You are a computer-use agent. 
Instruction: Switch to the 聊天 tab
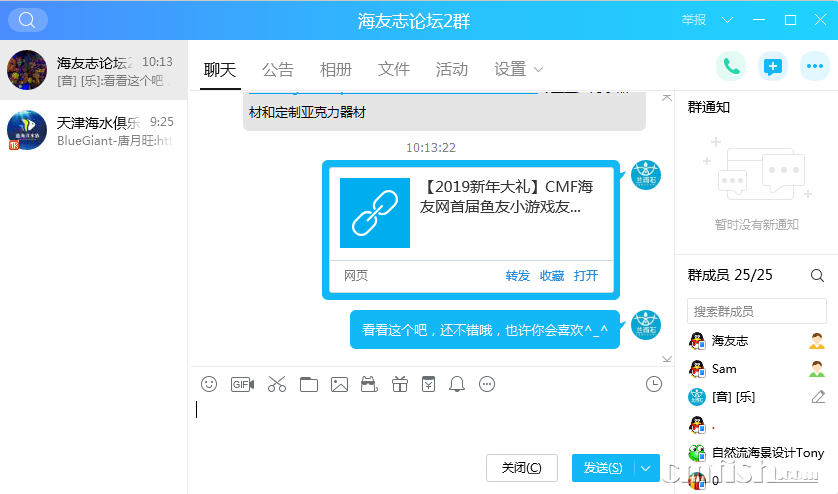[x=220, y=70]
